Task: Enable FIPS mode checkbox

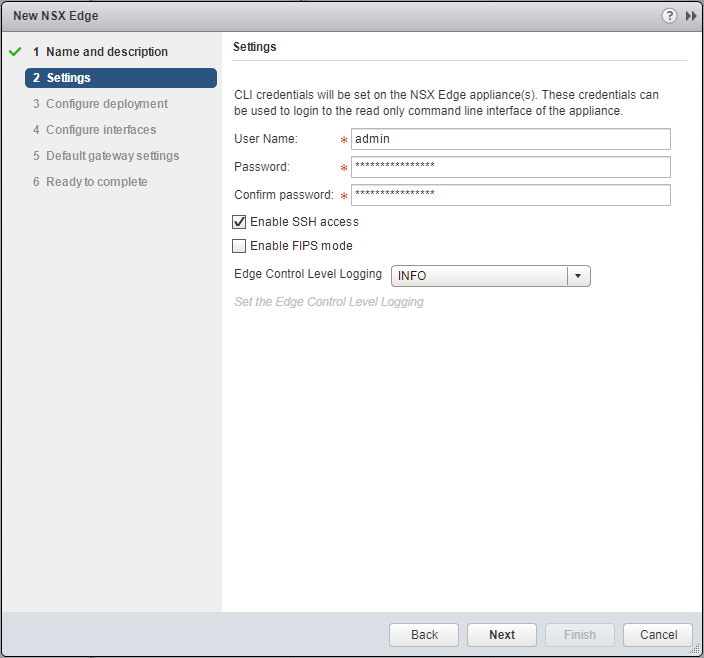Action: click(239, 246)
